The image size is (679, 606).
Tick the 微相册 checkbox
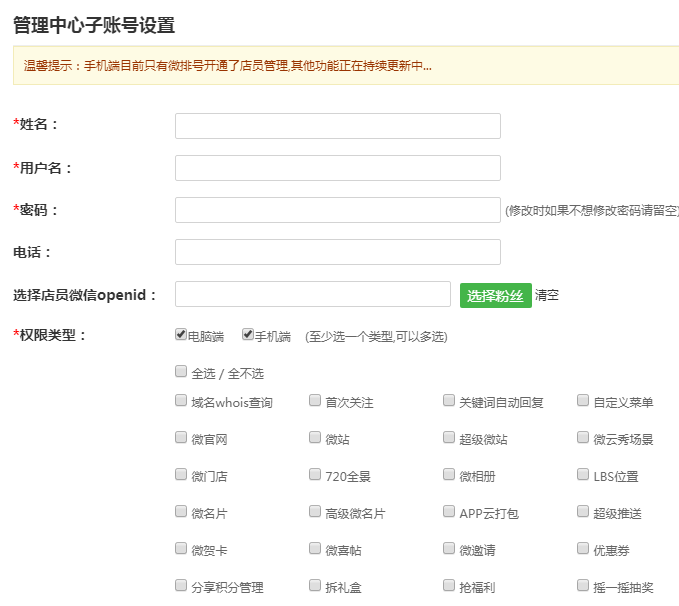point(449,475)
